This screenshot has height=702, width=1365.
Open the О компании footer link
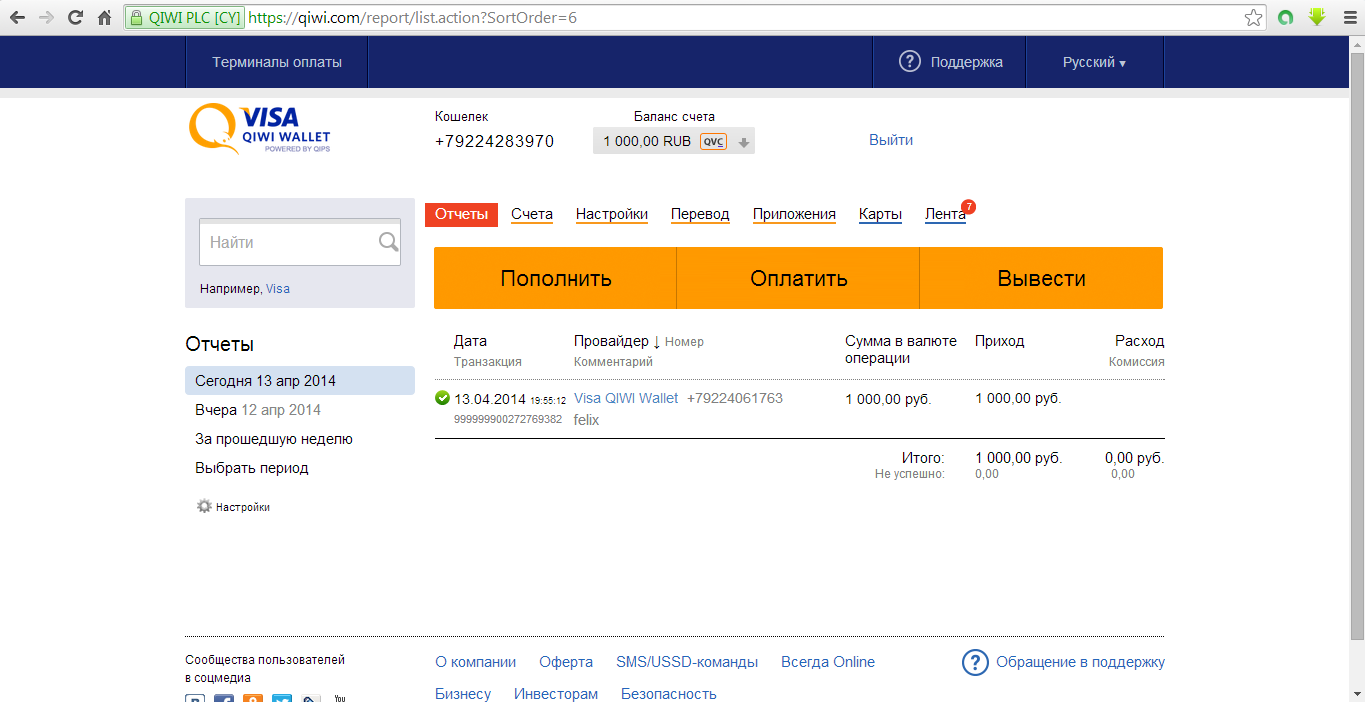tap(476, 662)
